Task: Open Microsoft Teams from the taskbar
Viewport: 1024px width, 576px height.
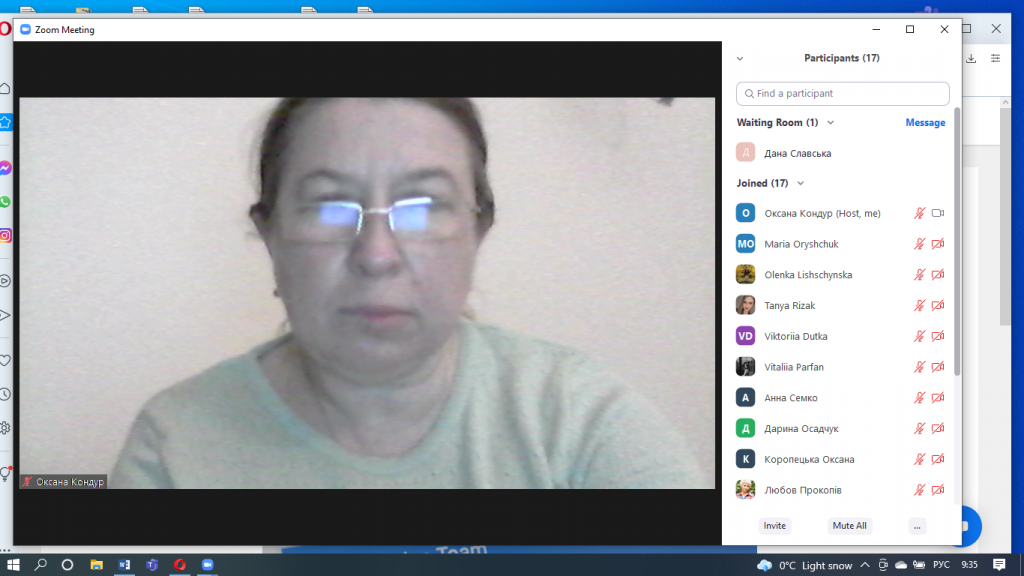Action: [152, 565]
